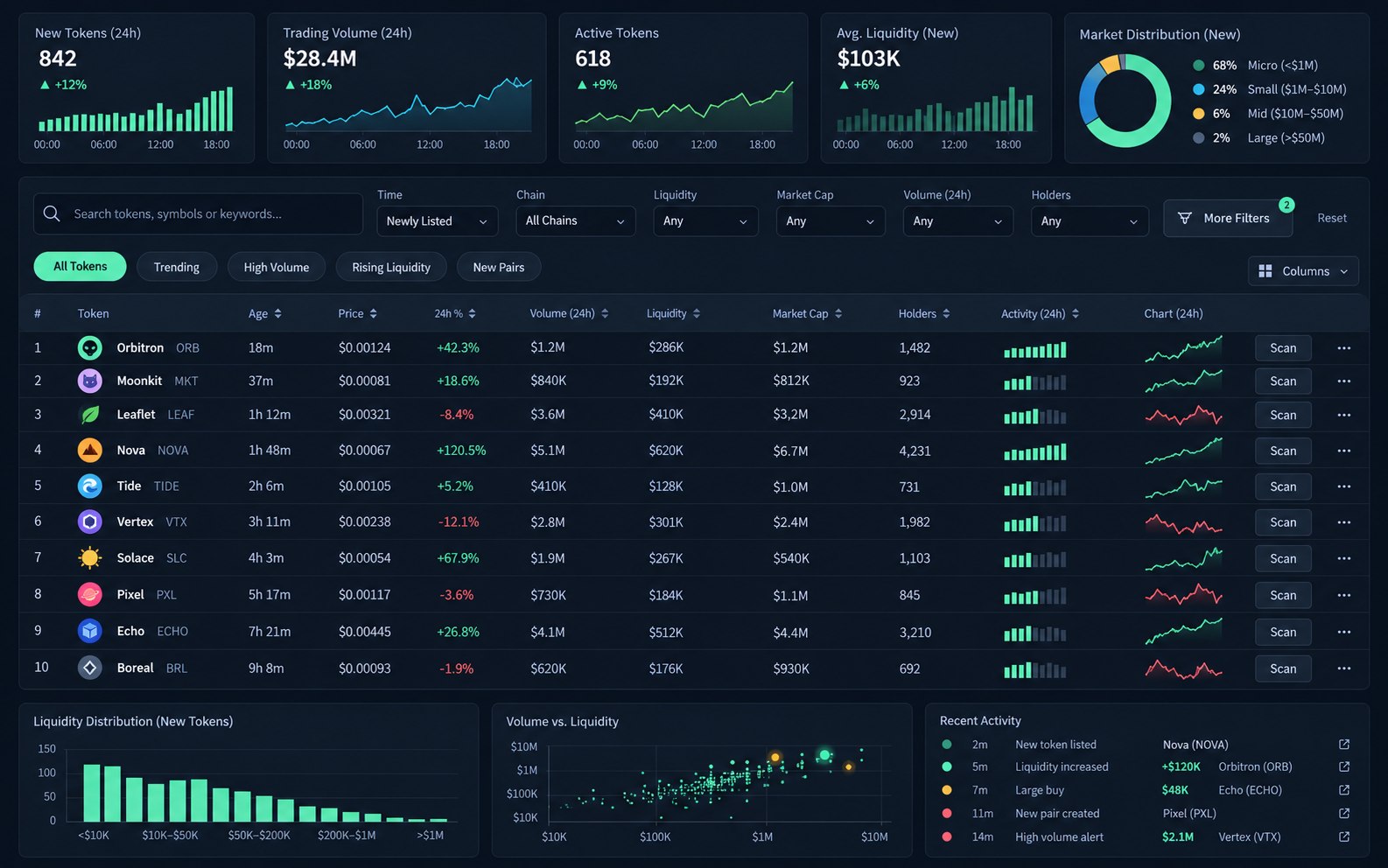Viewport: 1388px width, 868px height.
Task: Click the Trading Volume $28.4M value
Action: click(319, 59)
